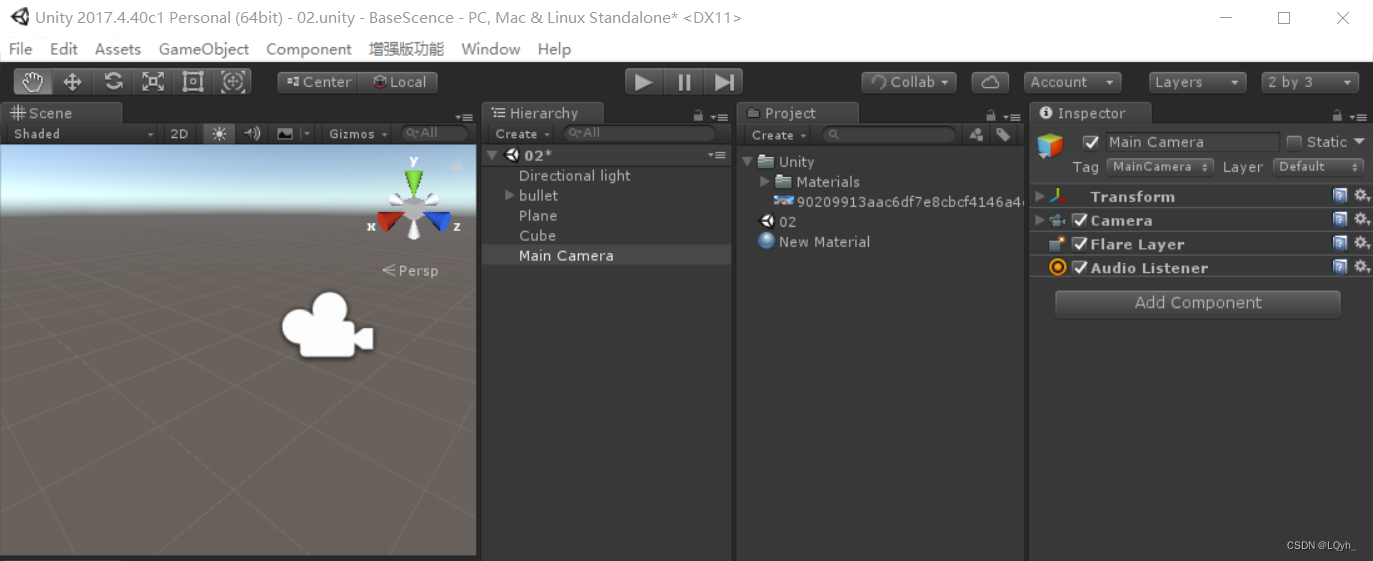The image size is (1373, 561).
Task: Start Play mode
Action: coord(644,82)
